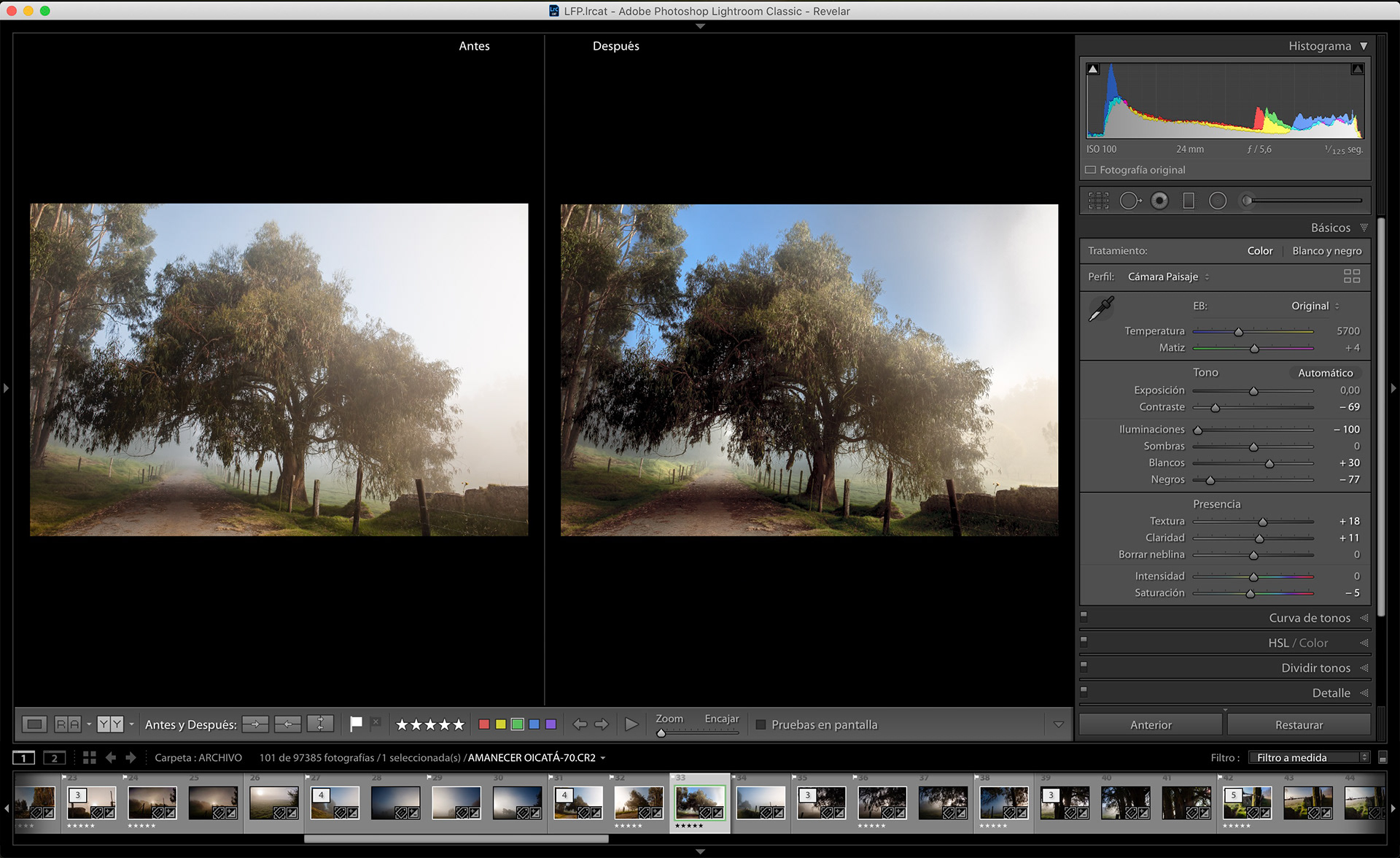Open the profile browser grid icon

tap(1352, 276)
